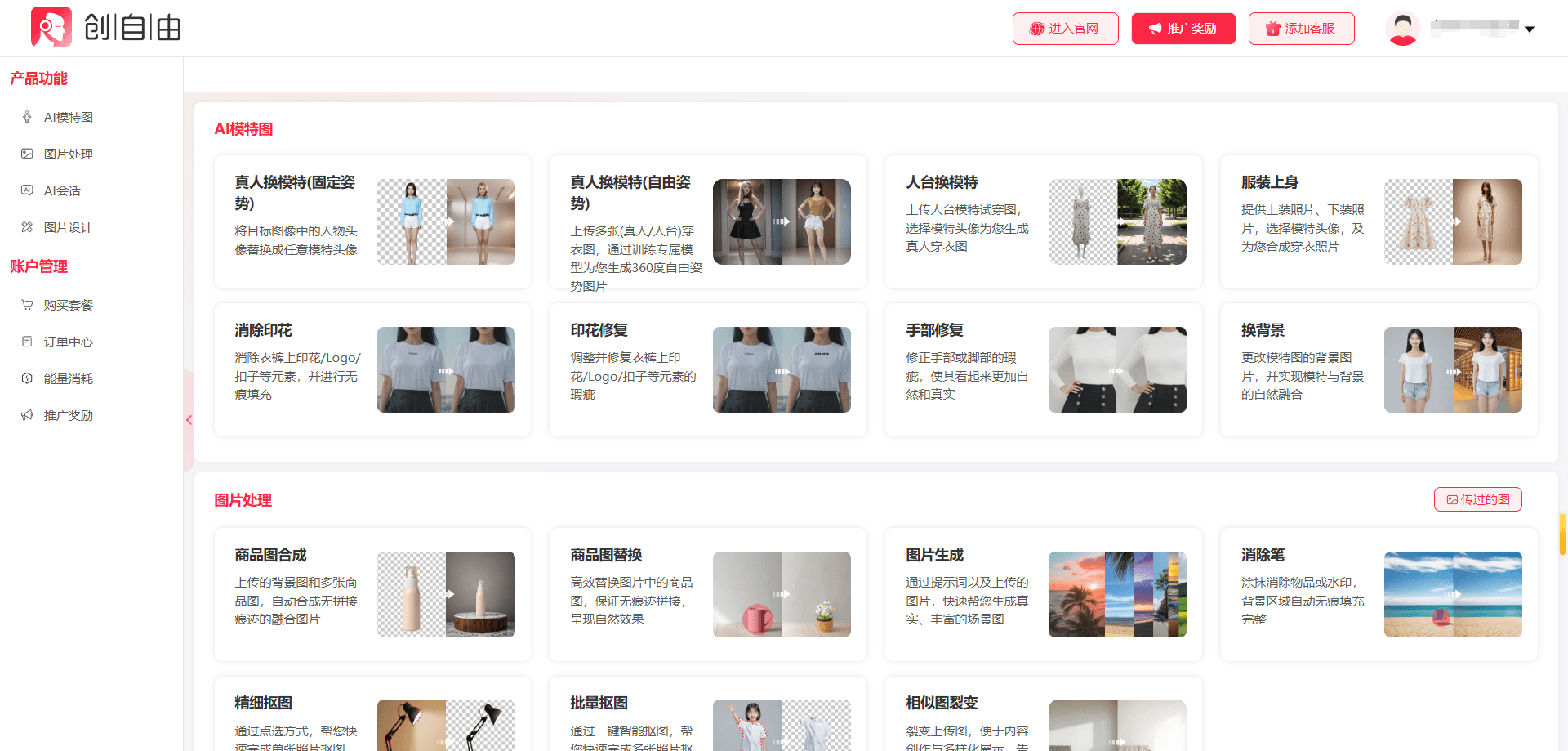Image resolution: width=1568 pixels, height=751 pixels.
Task: Open the 真人换模特(自由姿势) card title
Action: [x=630, y=192]
